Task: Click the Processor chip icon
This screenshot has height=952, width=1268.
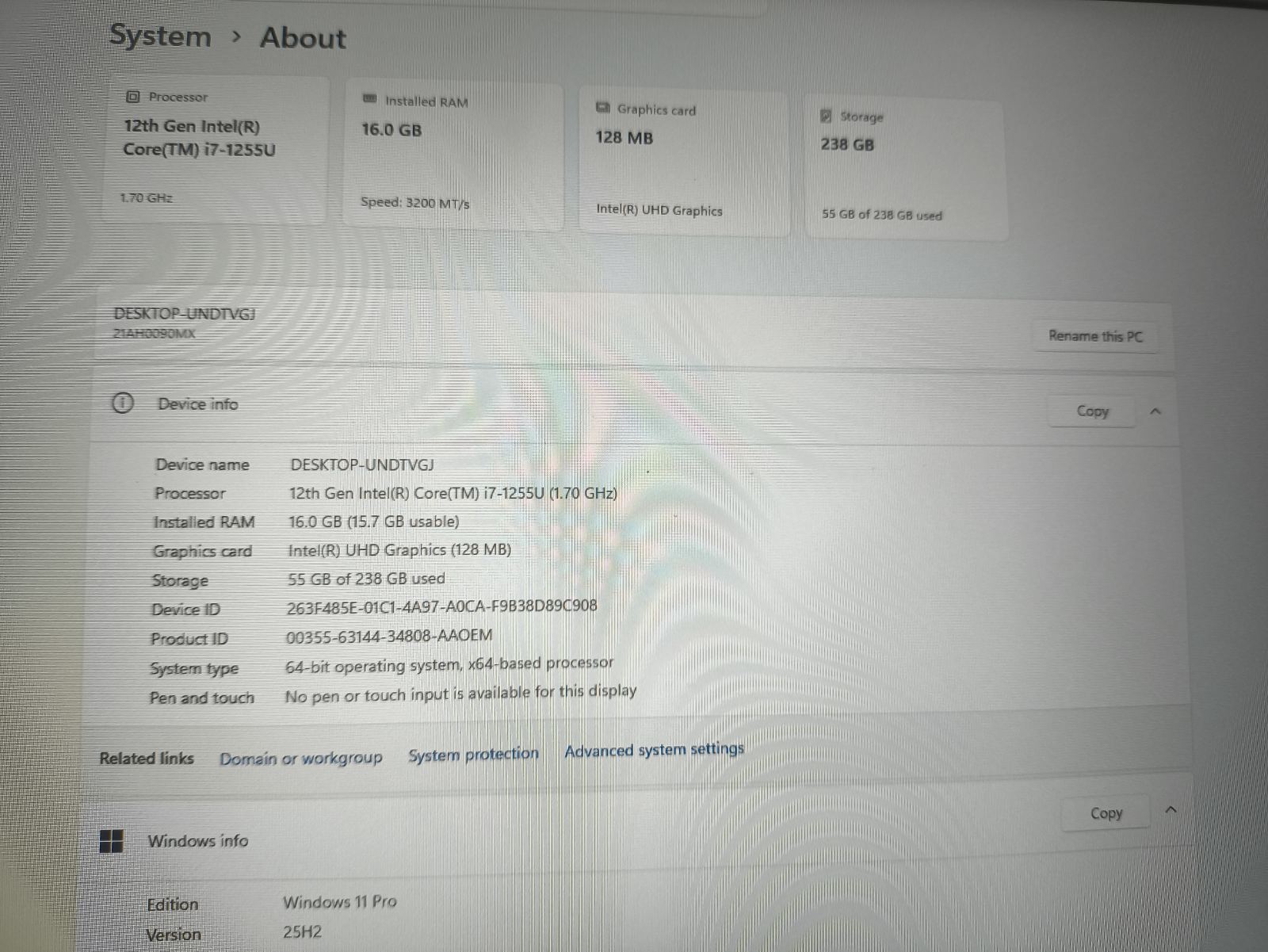Action: coord(133,97)
